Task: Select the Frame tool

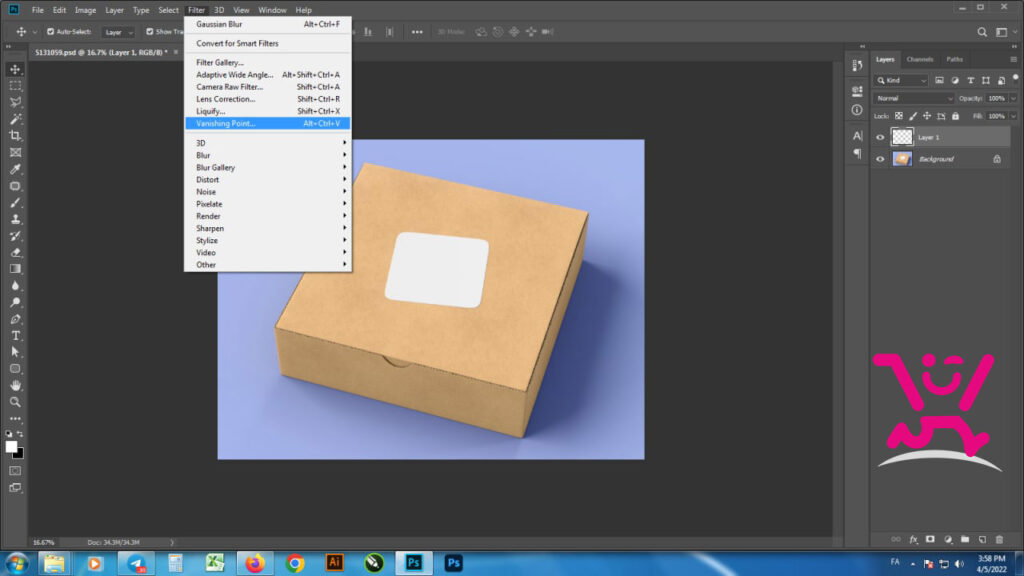Action: (15, 152)
